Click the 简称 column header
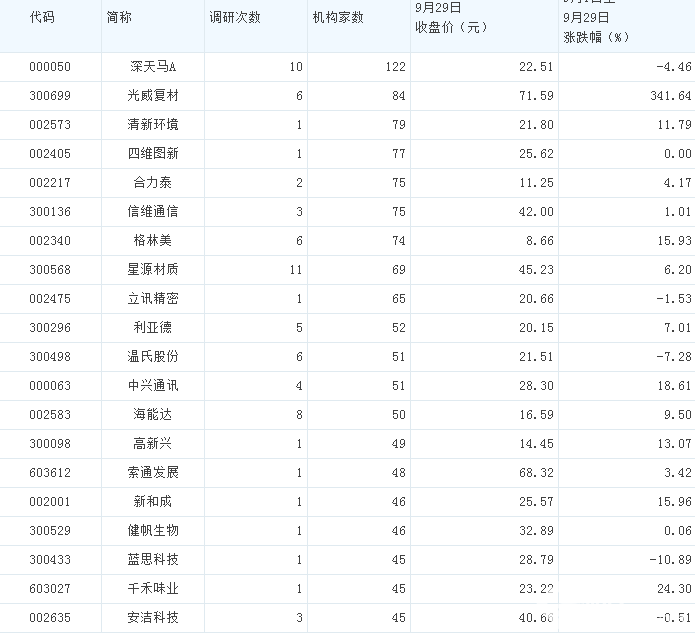This screenshot has width=695, height=635. [x=118, y=18]
